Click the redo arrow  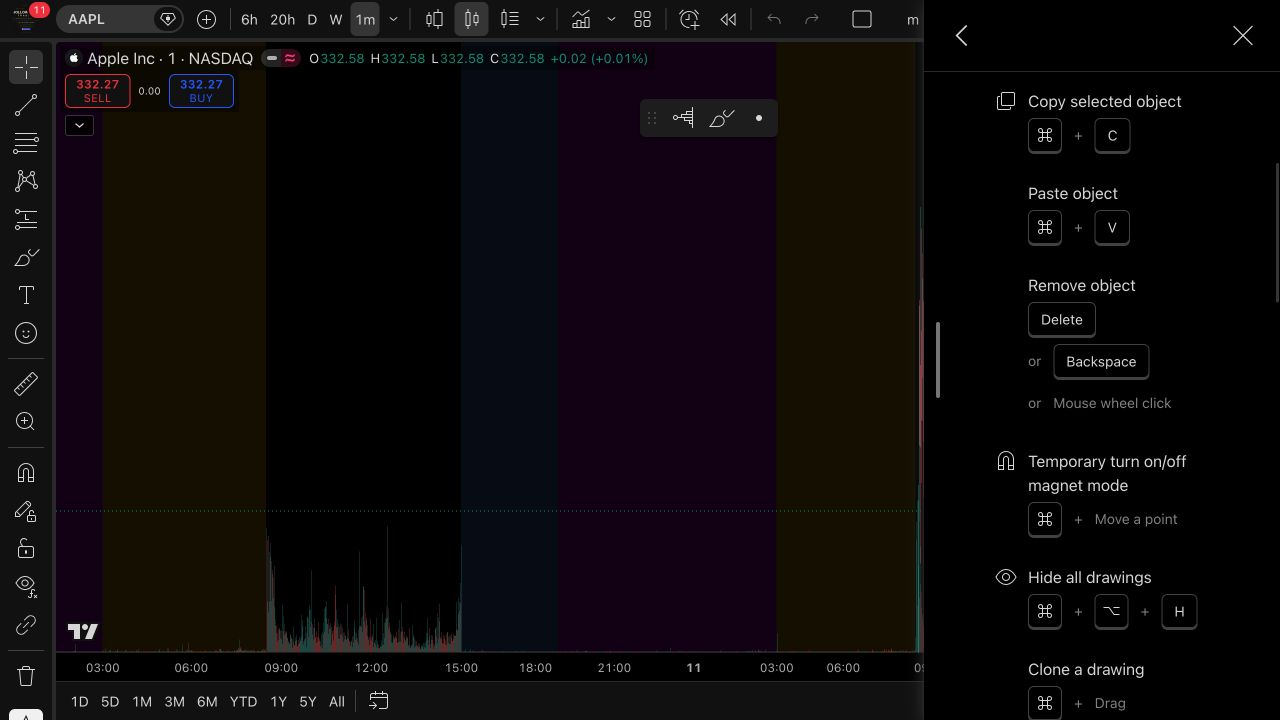pyautogui.click(x=812, y=19)
